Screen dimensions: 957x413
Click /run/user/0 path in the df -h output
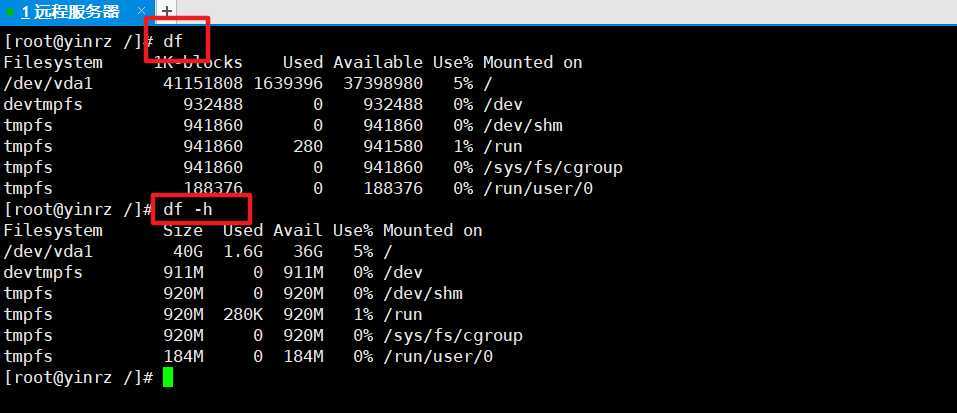[x=438, y=357]
